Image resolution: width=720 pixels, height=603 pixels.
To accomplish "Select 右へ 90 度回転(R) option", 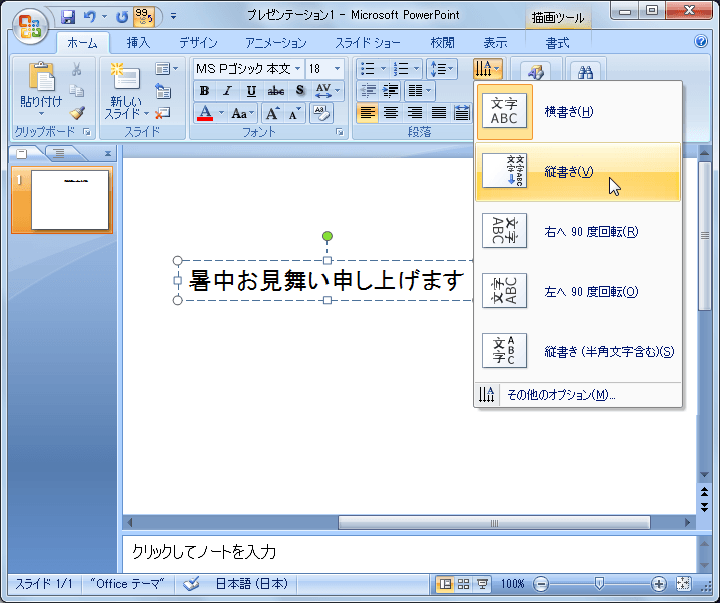I will (578, 231).
